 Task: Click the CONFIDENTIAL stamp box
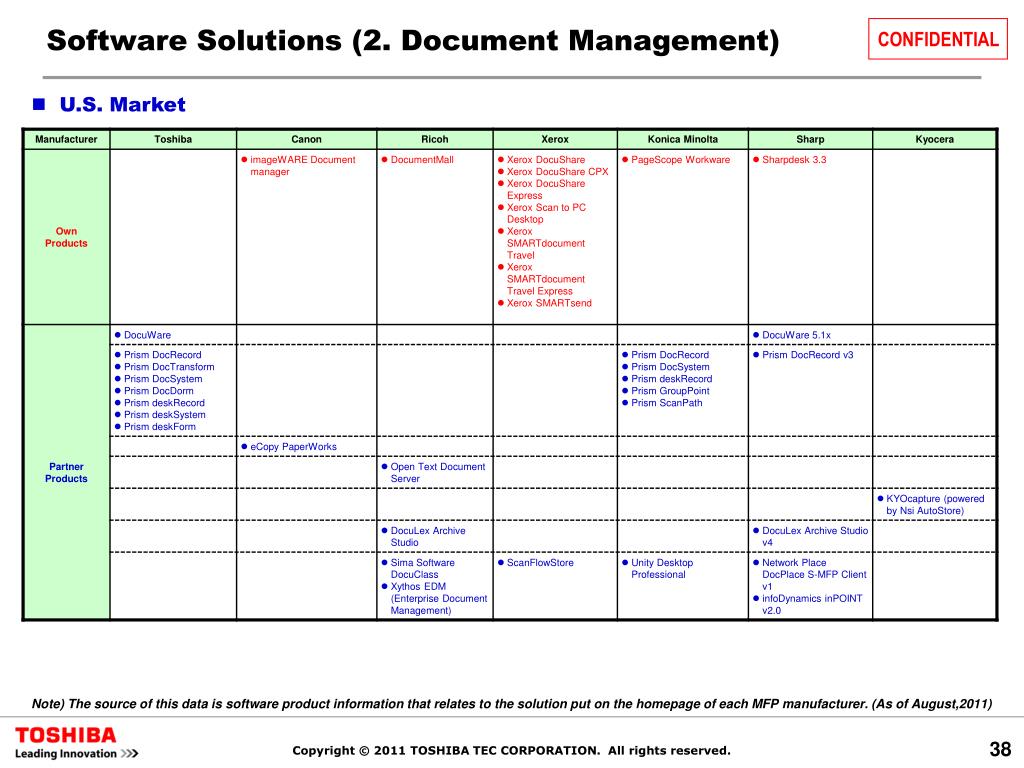pyautogui.click(x=937, y=39)
